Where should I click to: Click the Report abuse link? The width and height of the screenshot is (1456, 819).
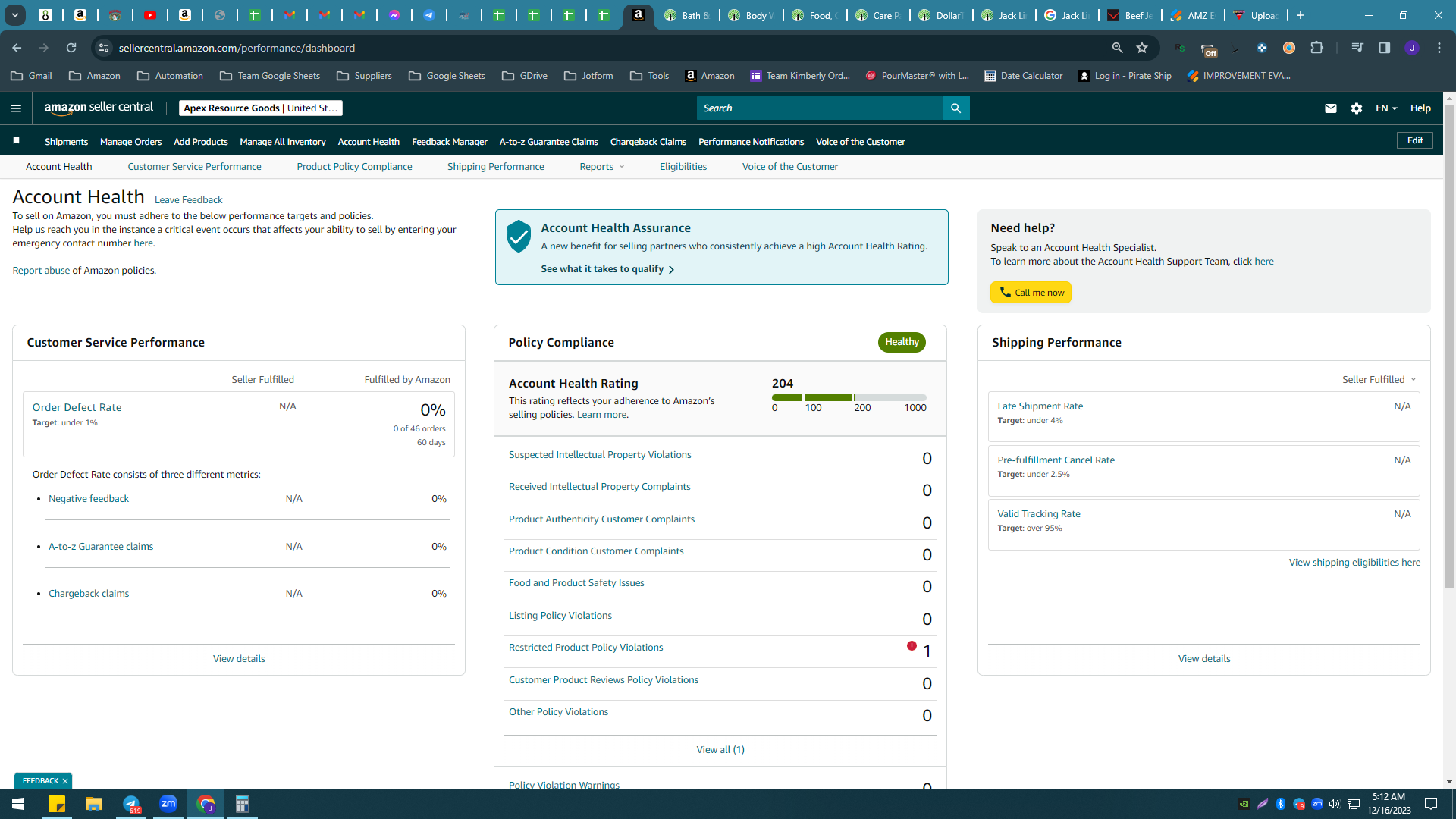[41, 271]
